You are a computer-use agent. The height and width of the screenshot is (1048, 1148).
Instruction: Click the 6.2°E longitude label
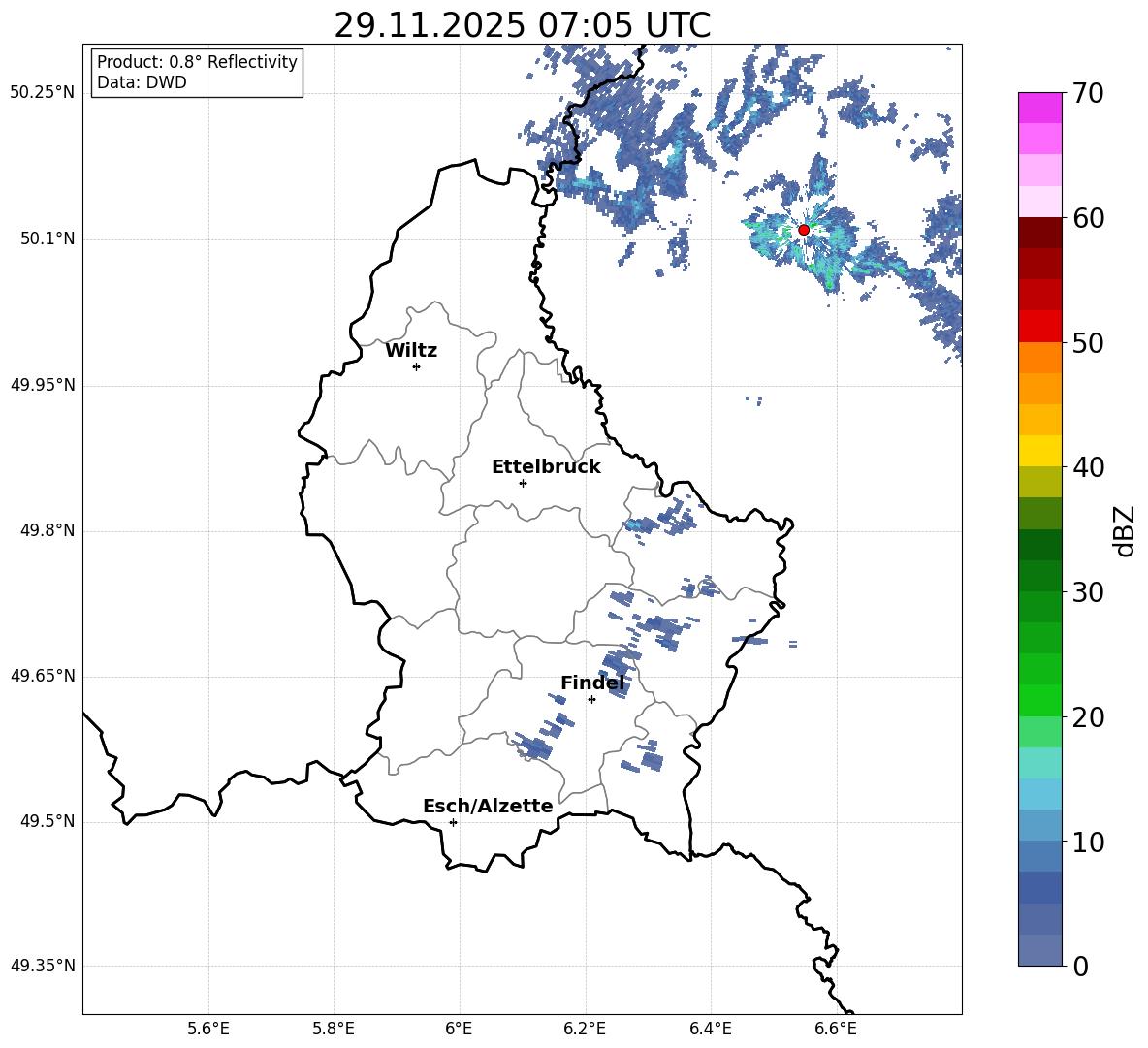click(x=585, y=1029)
